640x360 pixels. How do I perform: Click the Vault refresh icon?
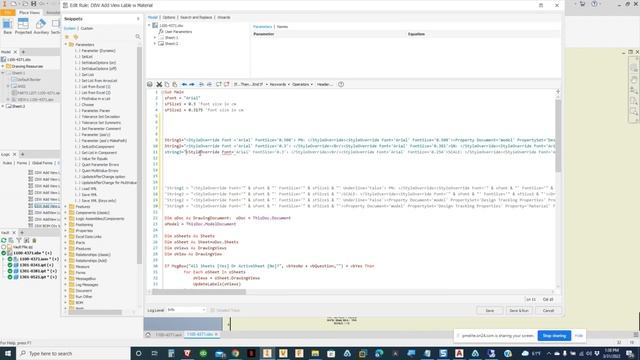tap(4, 240)
